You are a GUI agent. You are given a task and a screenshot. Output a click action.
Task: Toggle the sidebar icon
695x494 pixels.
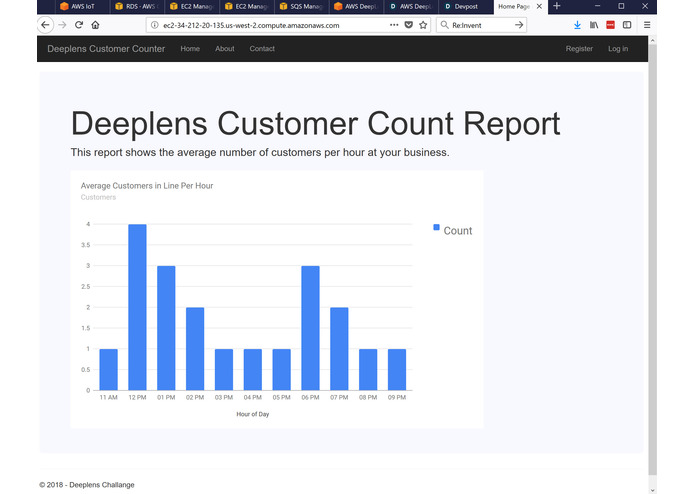(x=627, y=25)
